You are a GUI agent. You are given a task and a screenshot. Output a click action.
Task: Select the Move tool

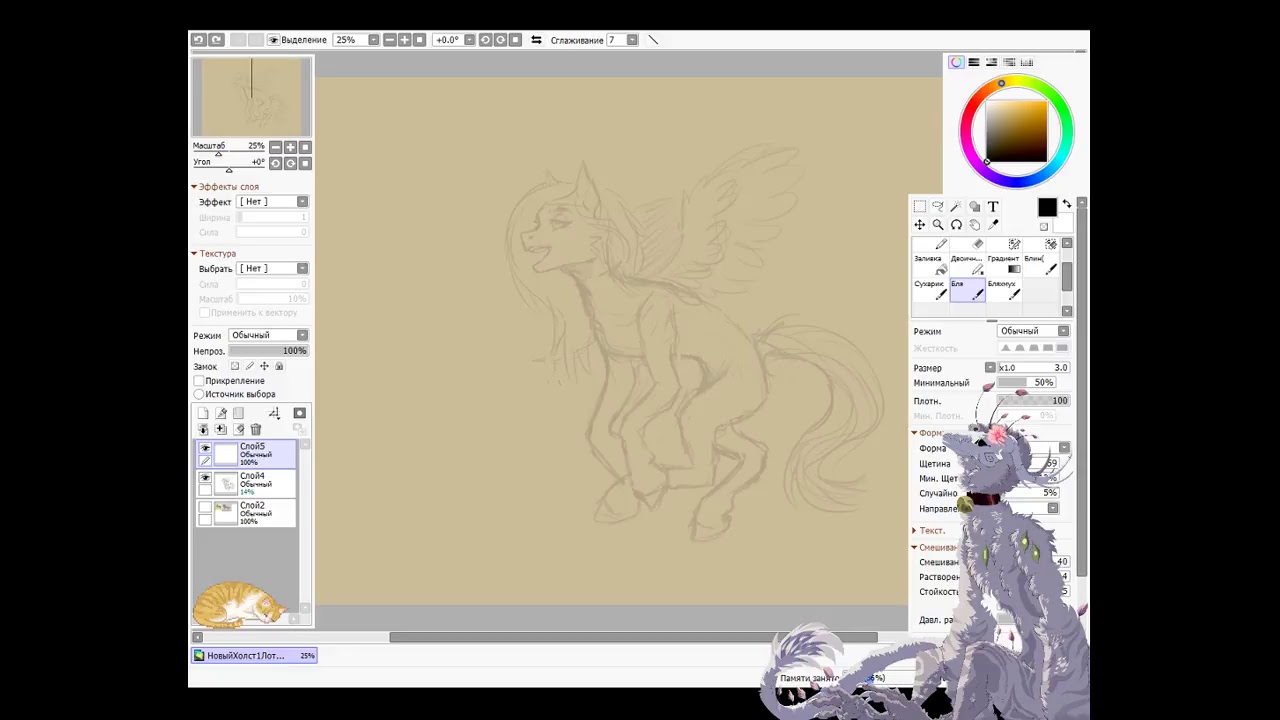919,225
